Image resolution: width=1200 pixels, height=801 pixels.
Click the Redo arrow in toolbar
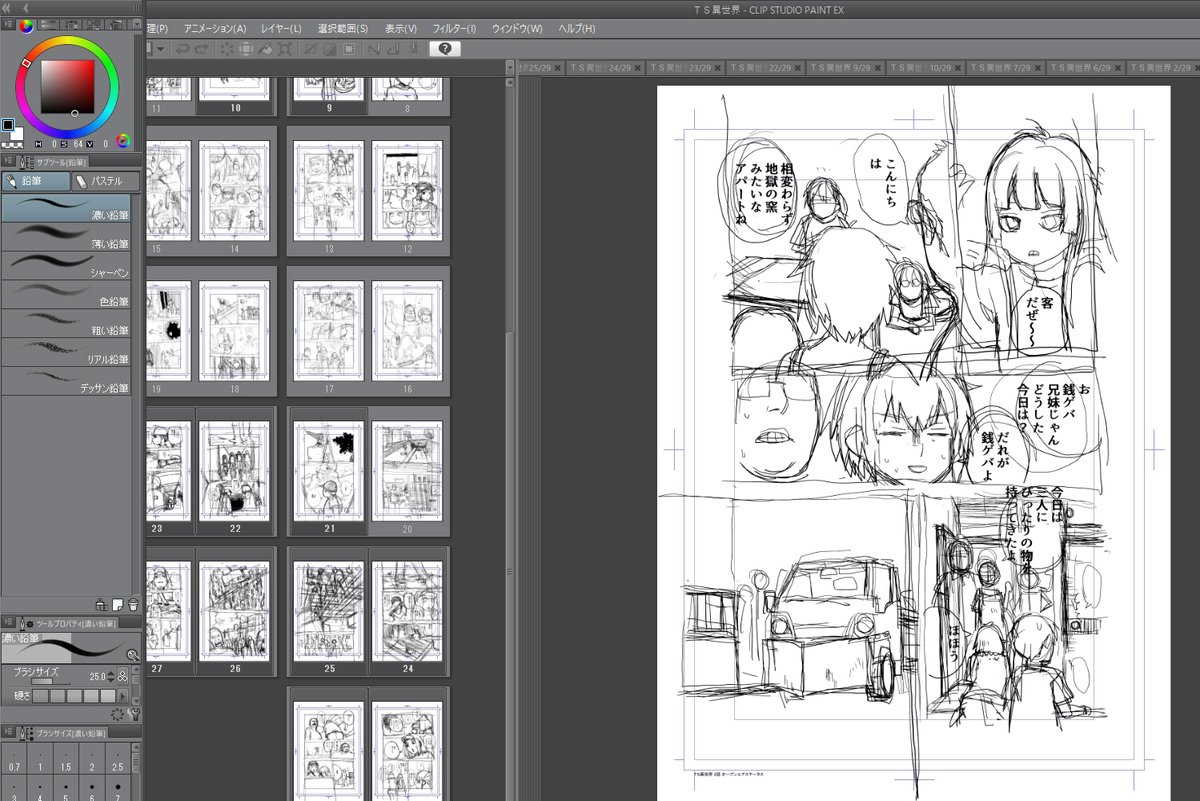pos(202,49)
